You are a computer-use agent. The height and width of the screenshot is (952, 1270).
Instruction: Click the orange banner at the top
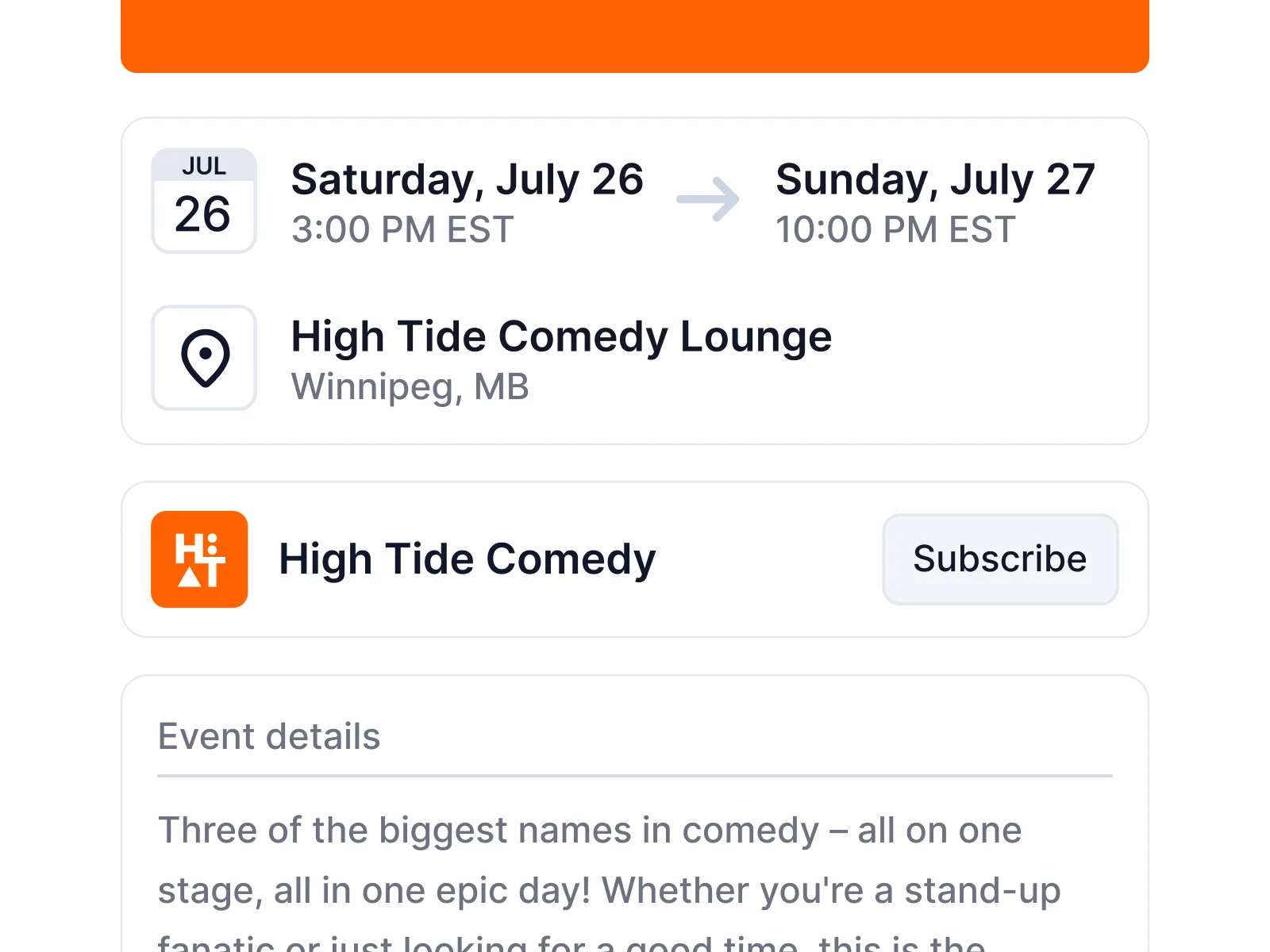[635, 36]
